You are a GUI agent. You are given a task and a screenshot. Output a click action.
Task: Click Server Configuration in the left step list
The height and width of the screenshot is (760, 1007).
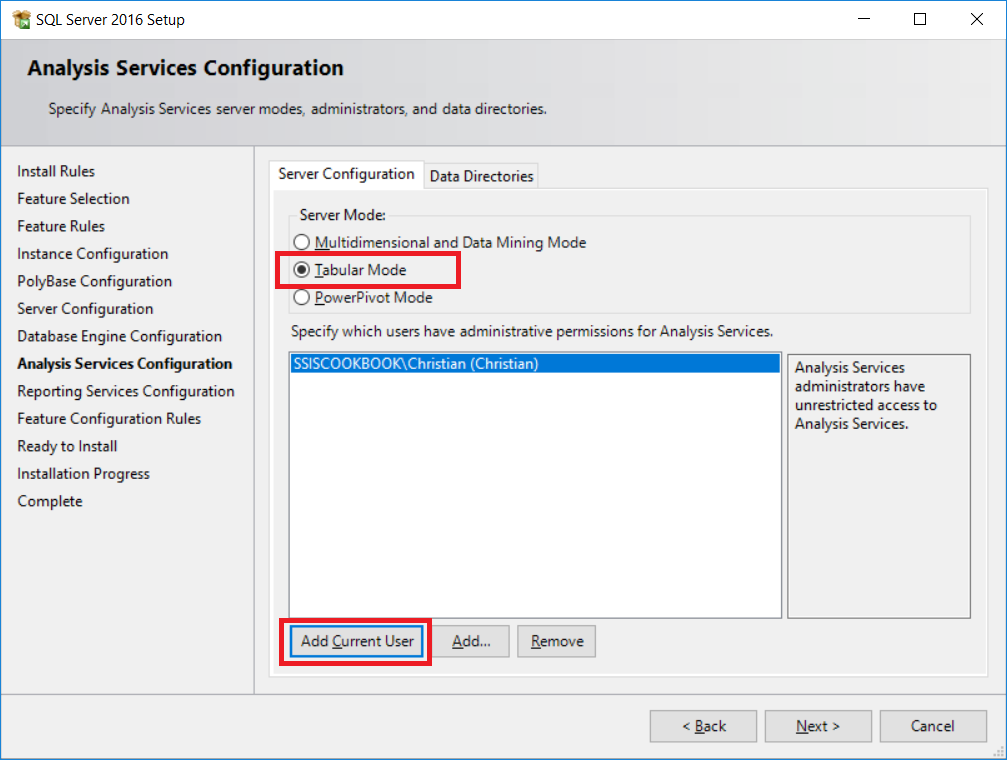(x=85, y=309)
